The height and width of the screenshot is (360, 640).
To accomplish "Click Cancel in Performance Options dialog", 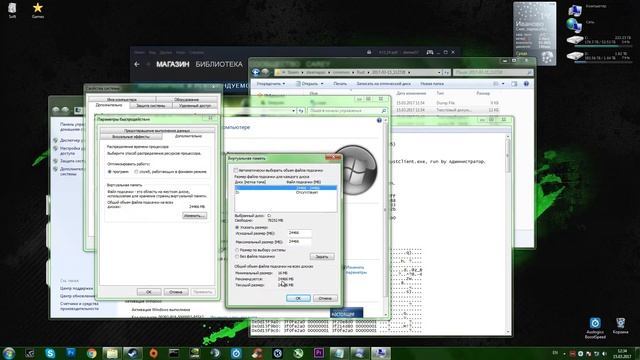I will click(176, 292).
